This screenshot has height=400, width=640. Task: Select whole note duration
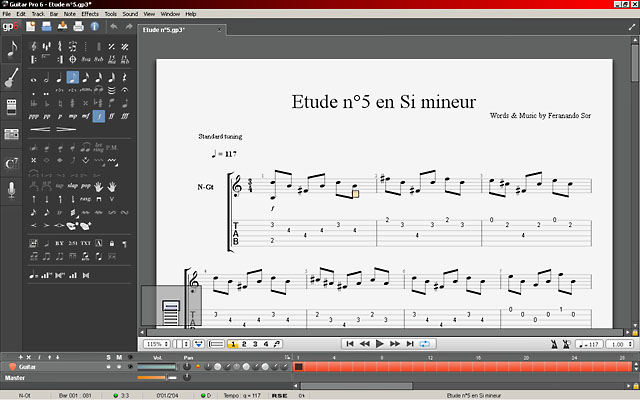(x=33, y=78)
